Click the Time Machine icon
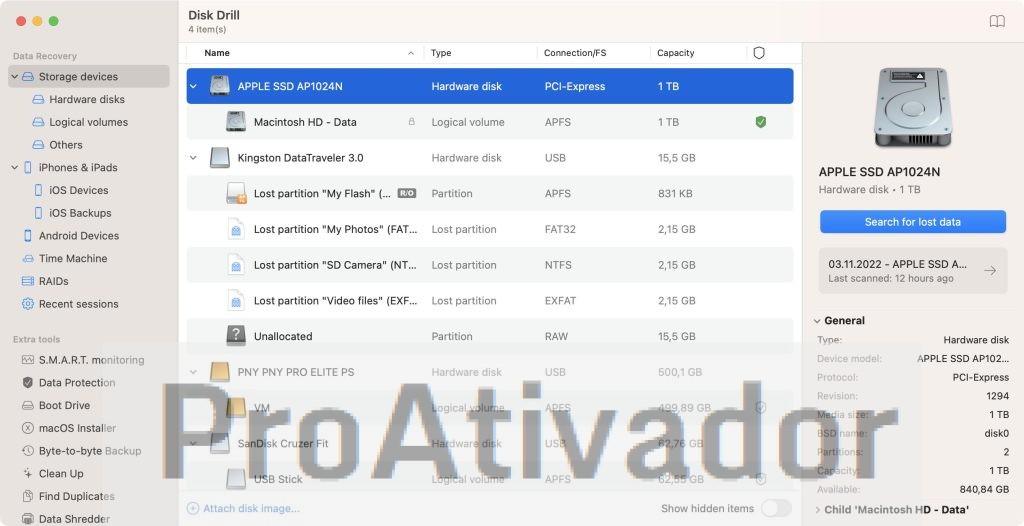 click(x=27, y=259)
